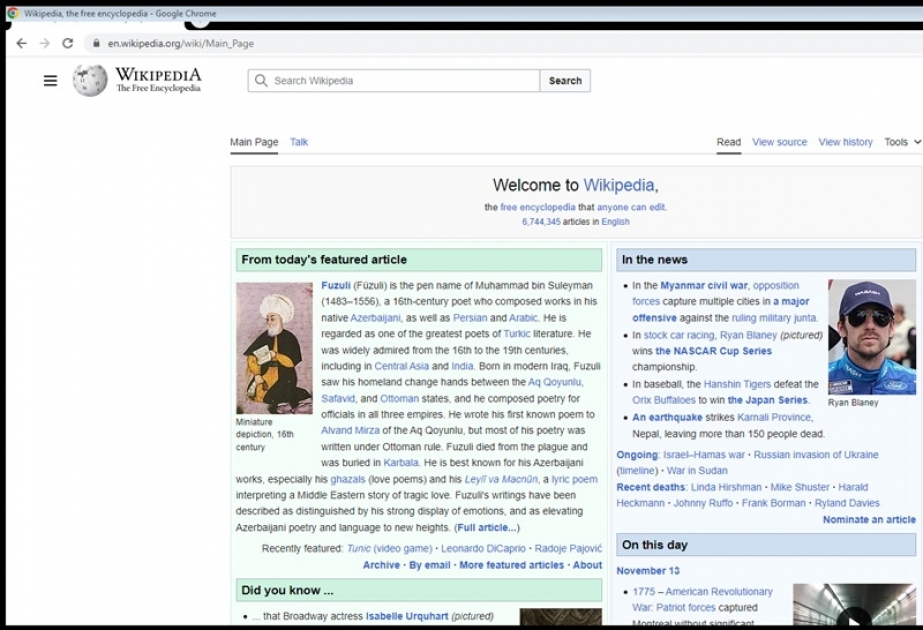Focus the Search Wikipedia field
Image resolution: width=923 pixels, height=630 pixels.
tap(394, 81)
